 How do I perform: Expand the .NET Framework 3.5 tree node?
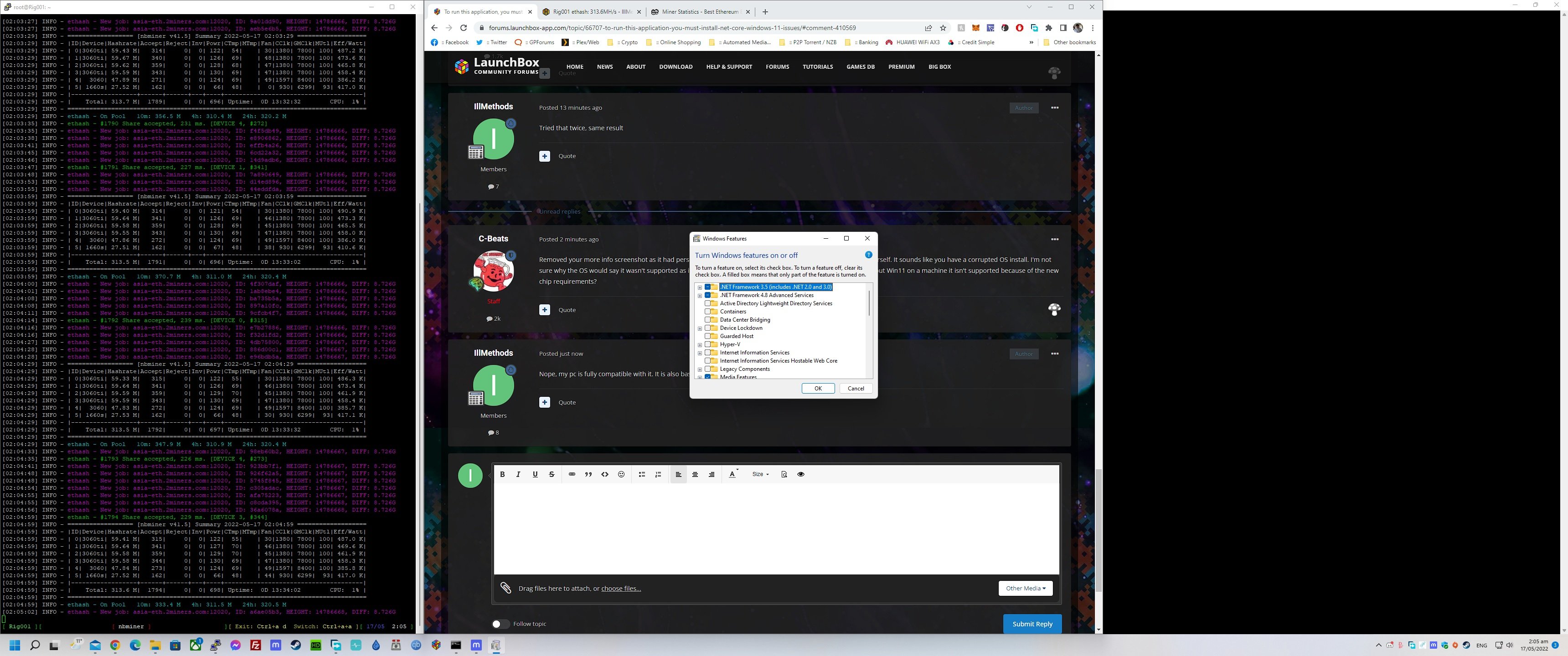[x=700, y=287]
